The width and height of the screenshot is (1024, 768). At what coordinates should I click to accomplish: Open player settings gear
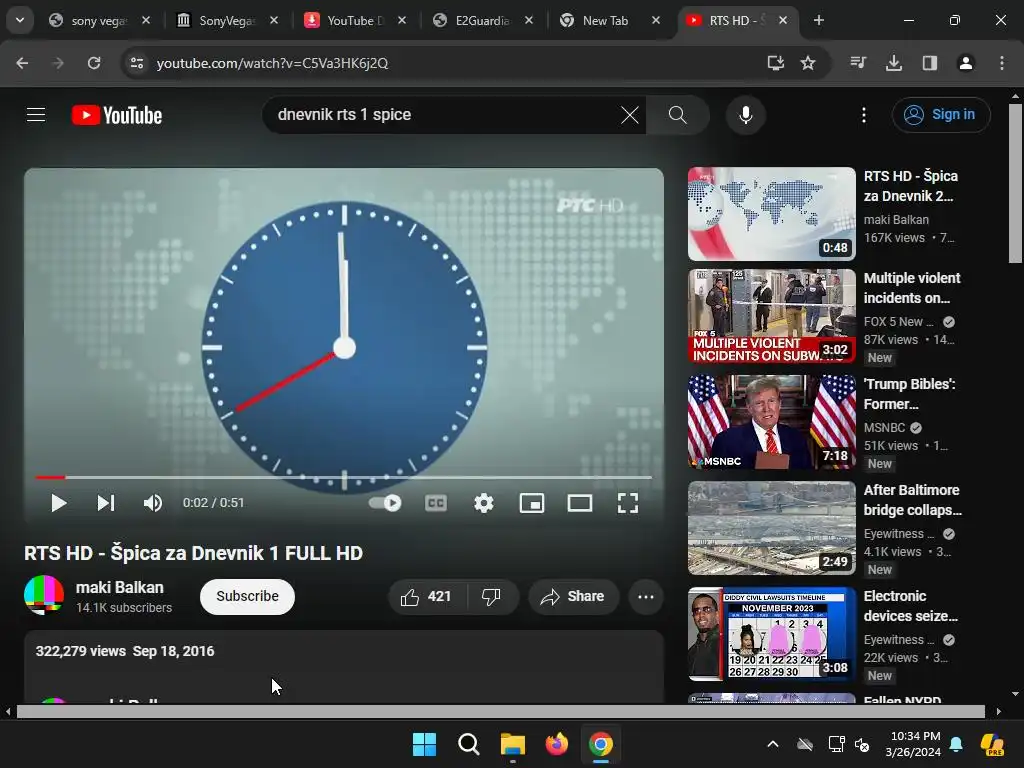click(x=483, y=503)
